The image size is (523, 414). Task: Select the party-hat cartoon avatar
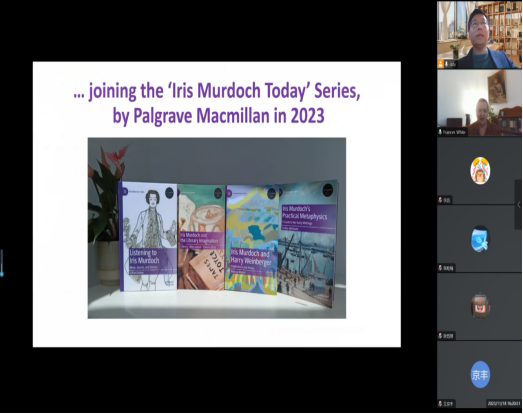(x=480, y=170)
